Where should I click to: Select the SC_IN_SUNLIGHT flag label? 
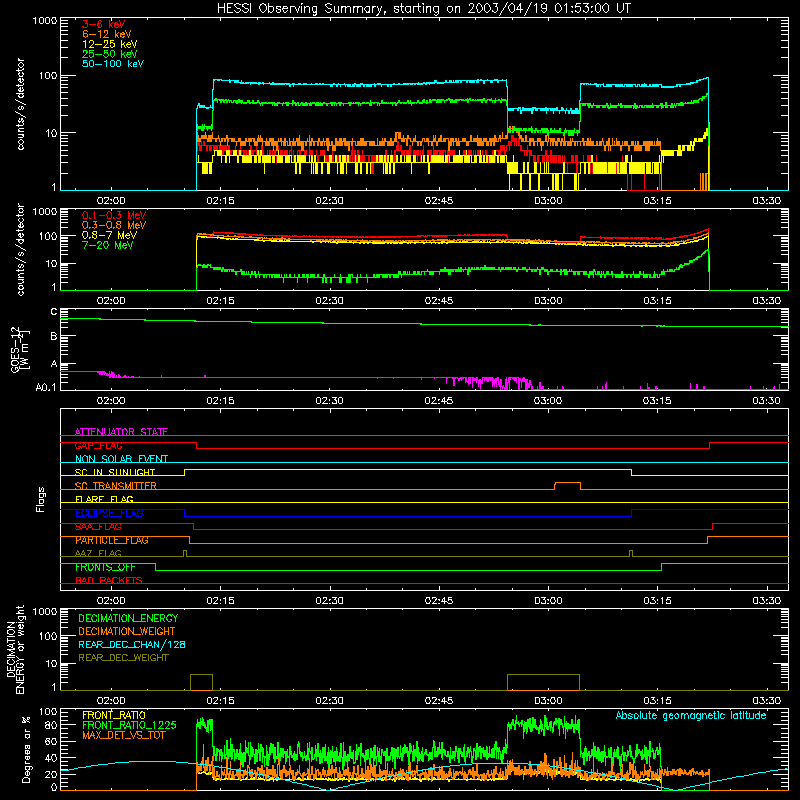tap(115, 472)
